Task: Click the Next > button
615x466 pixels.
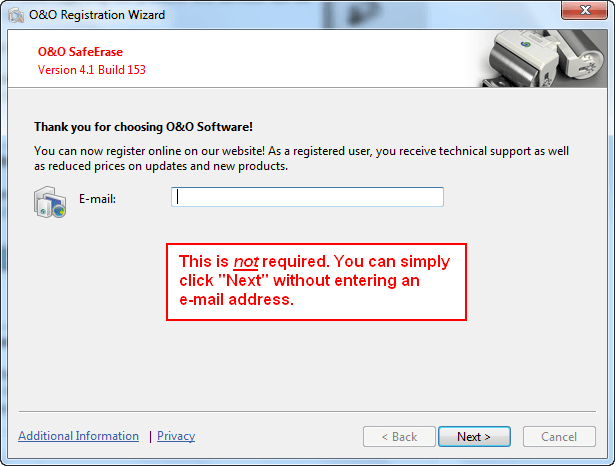Action: tap(474, 437)
